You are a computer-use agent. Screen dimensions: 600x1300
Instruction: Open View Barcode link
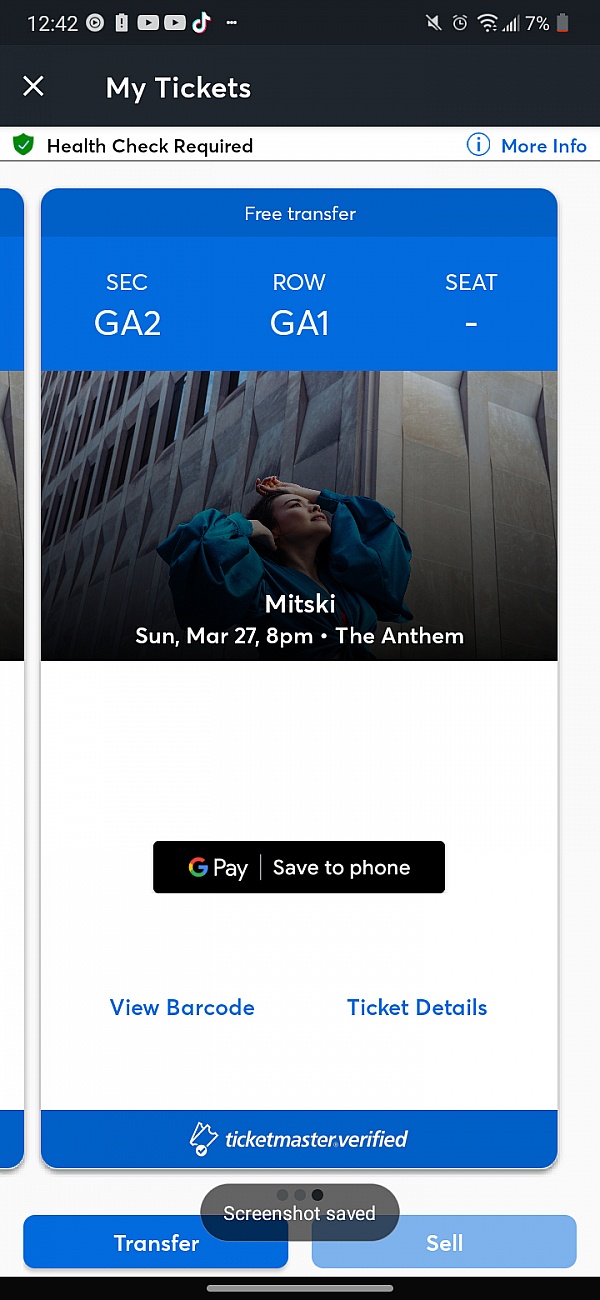pyautogui.click(x=182, y=1007)
